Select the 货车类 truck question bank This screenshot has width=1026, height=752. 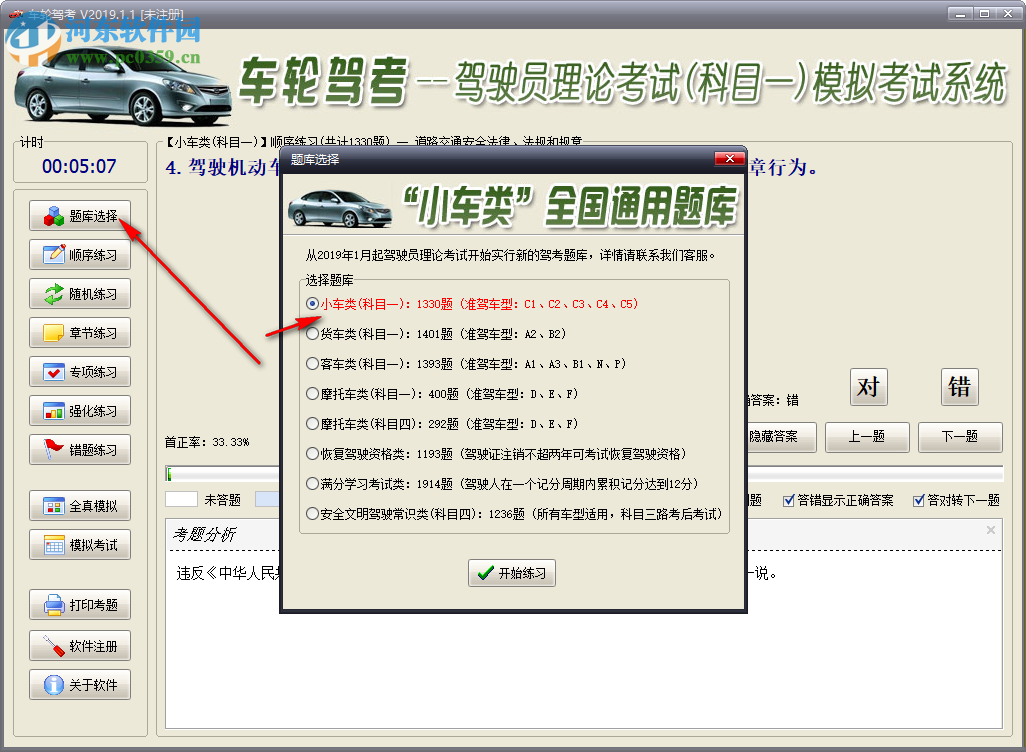(310, 334)
